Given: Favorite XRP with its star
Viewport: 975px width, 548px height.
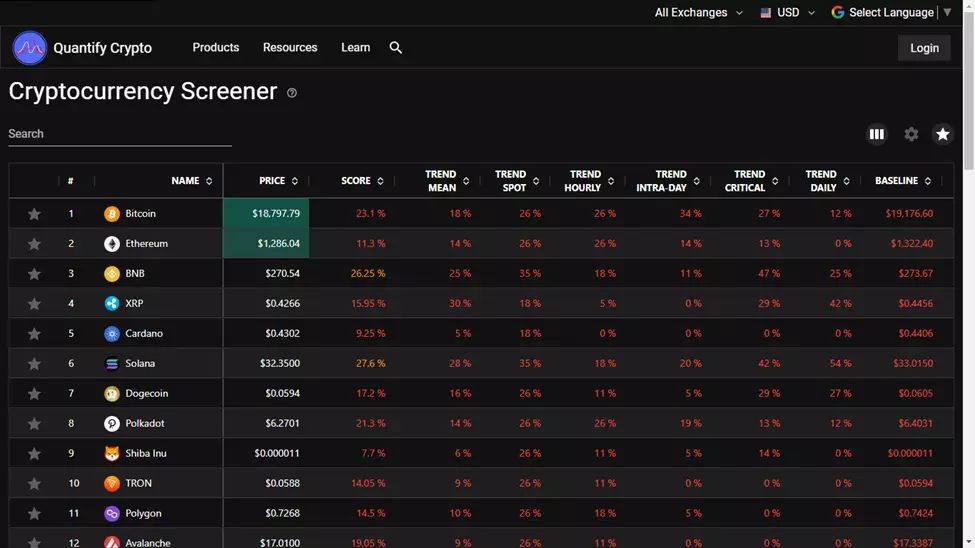Looking at the screenshot, I should (x=34, y=304).
